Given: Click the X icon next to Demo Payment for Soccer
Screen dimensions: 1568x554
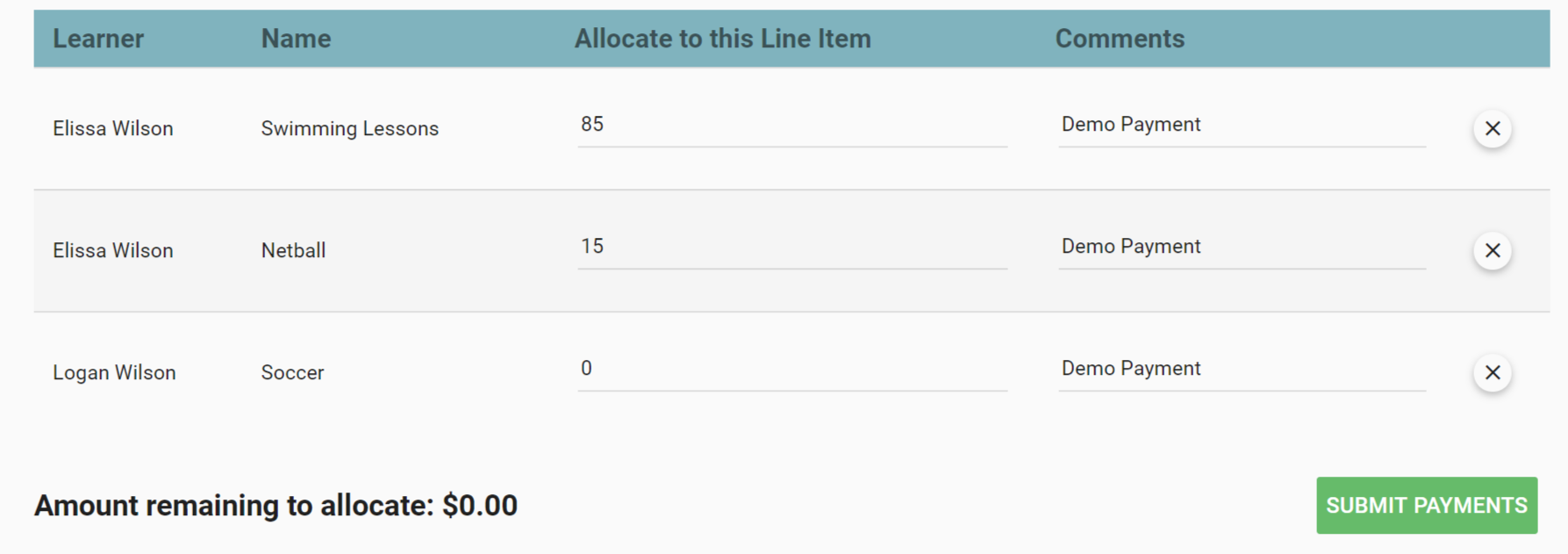Looking at the screenshot, I should click(1492, 372).
